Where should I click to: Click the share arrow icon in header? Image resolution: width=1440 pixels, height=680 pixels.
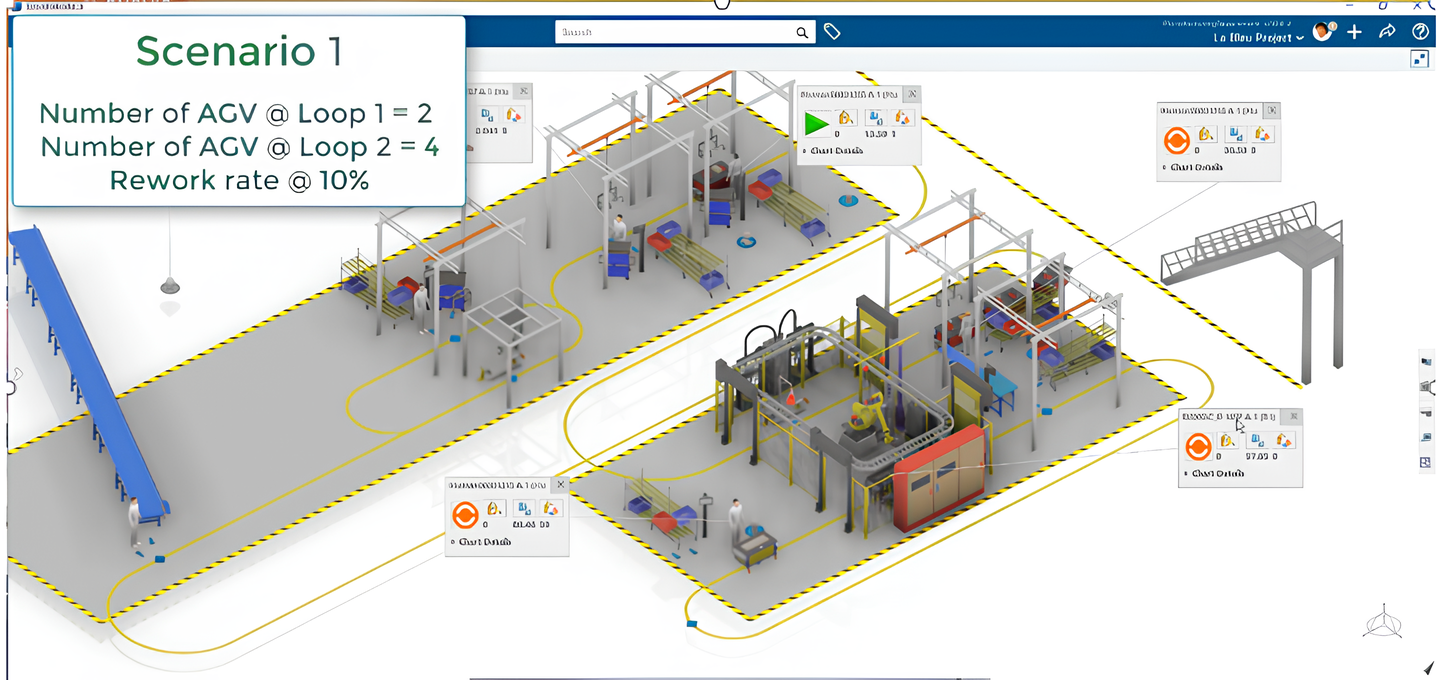click(1387, 32)
